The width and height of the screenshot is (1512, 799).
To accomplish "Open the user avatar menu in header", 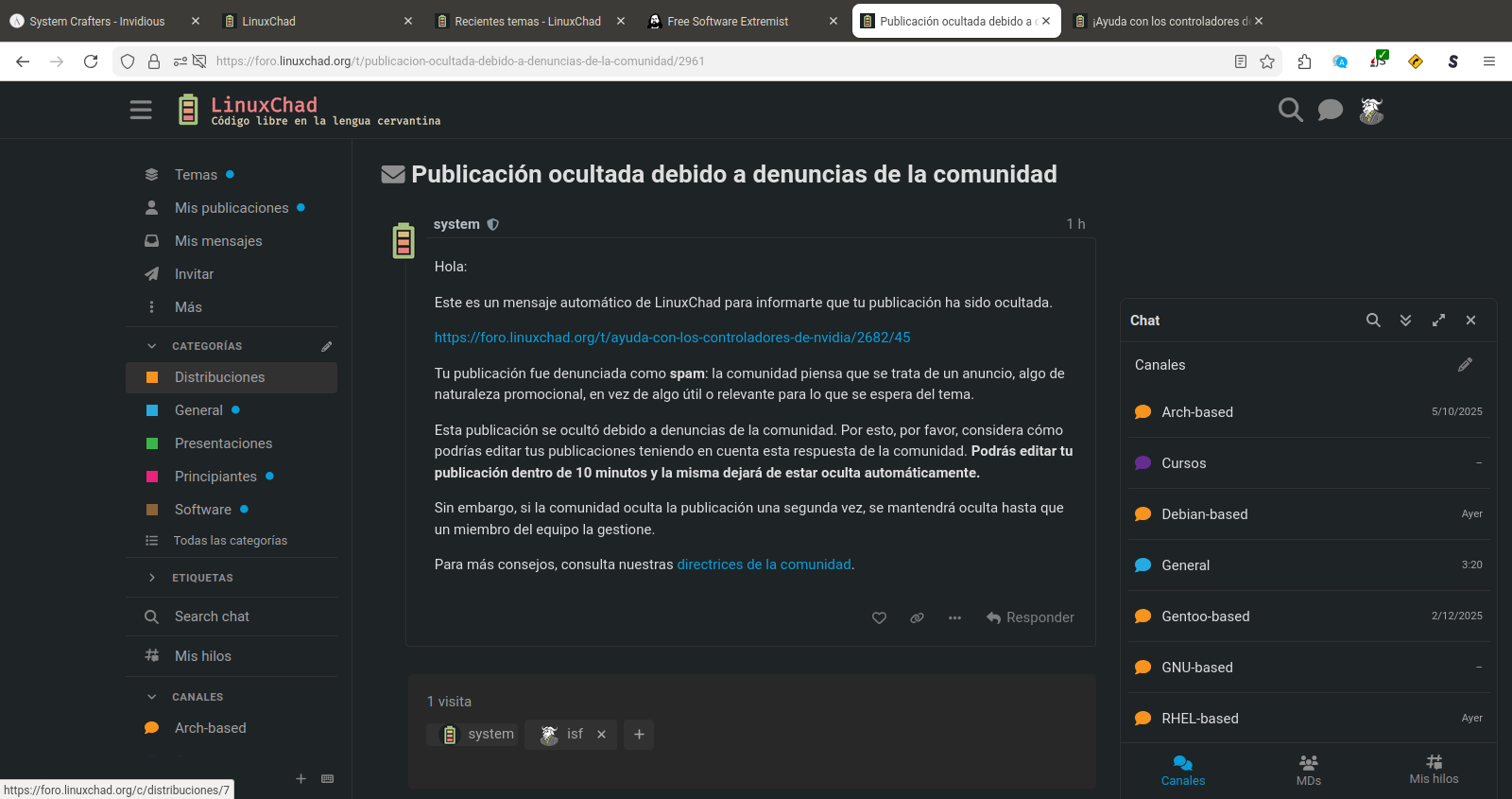I will 1371,111.
